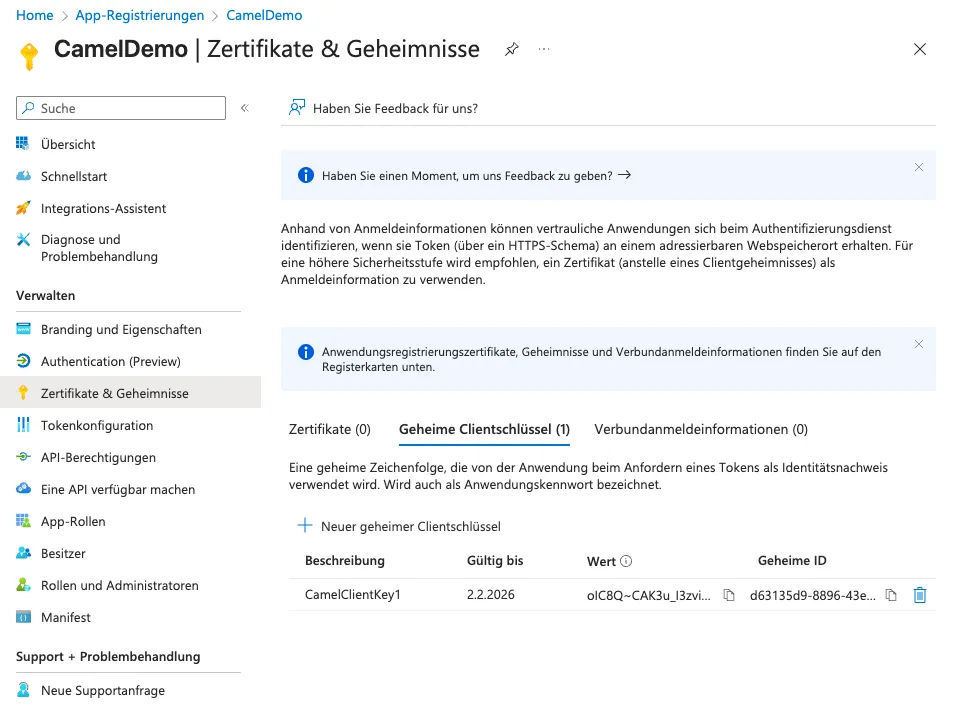Click the Beschreibung column header
The image size is (953, 712).
point(345,561)
